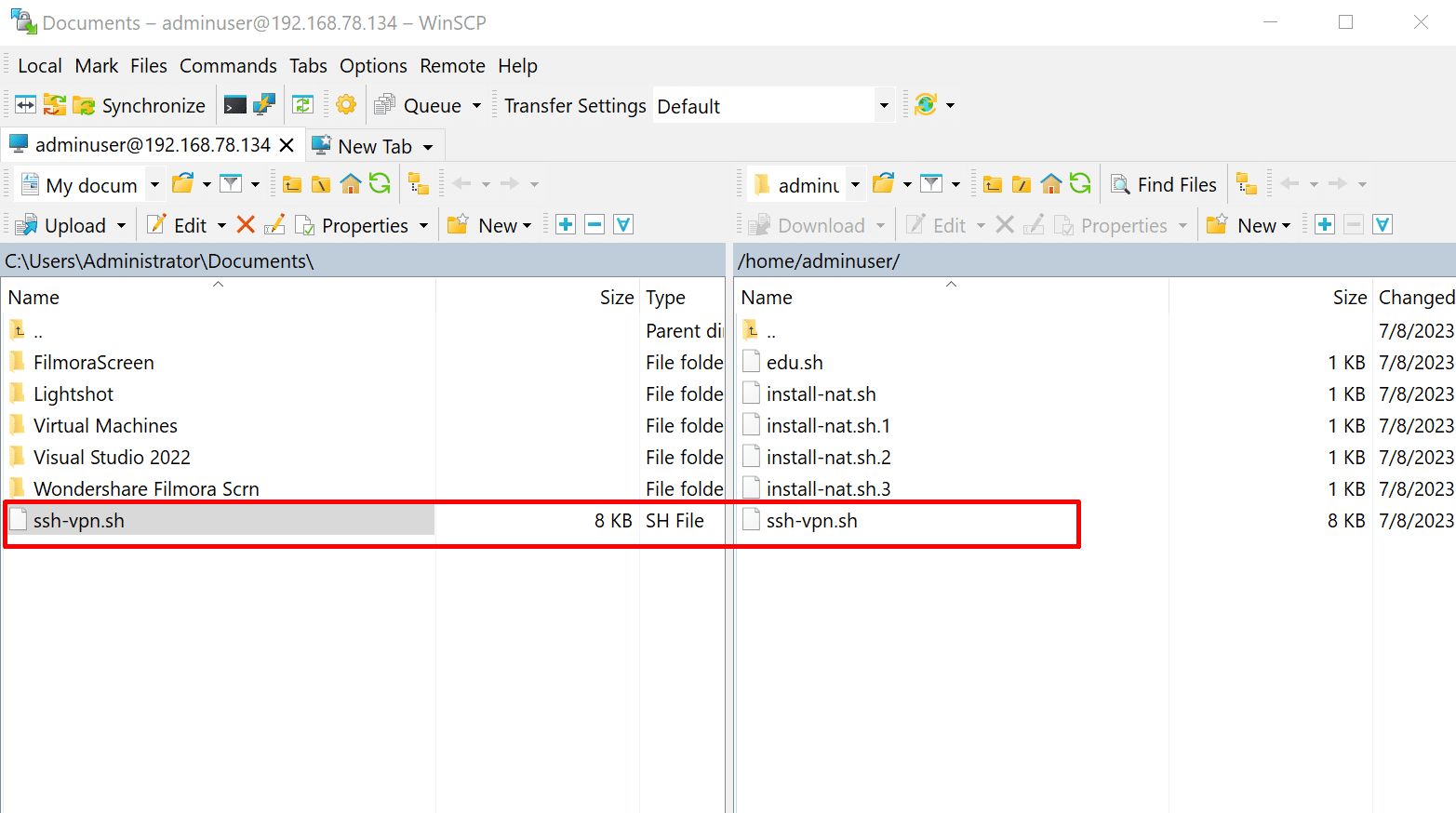Expand the Queue dropdown arrow
1456x813 pixels.
click(476, 106)
